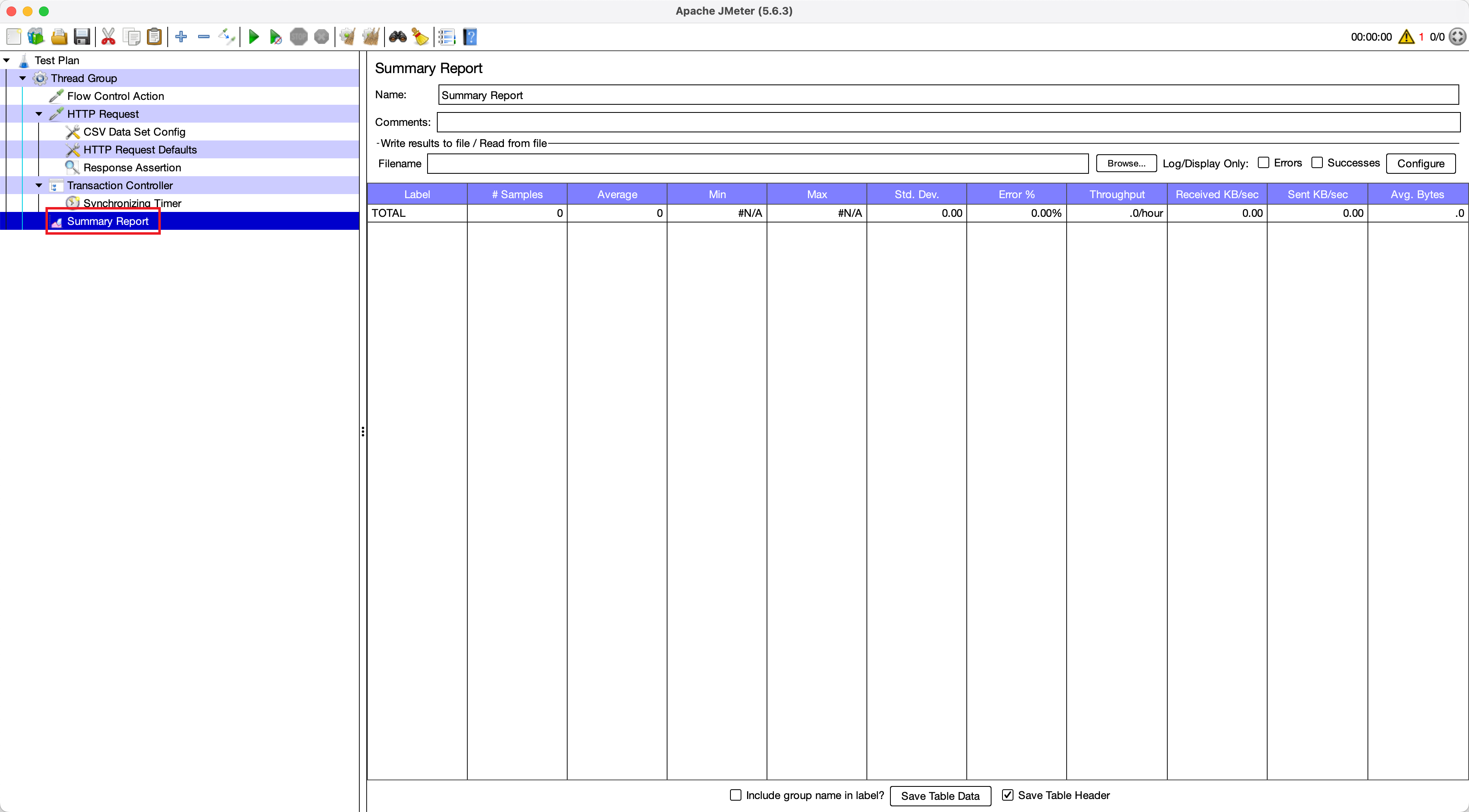1469x812 pixels.
Task: Click the # Samples column header
Action: (x=517, y=194)
